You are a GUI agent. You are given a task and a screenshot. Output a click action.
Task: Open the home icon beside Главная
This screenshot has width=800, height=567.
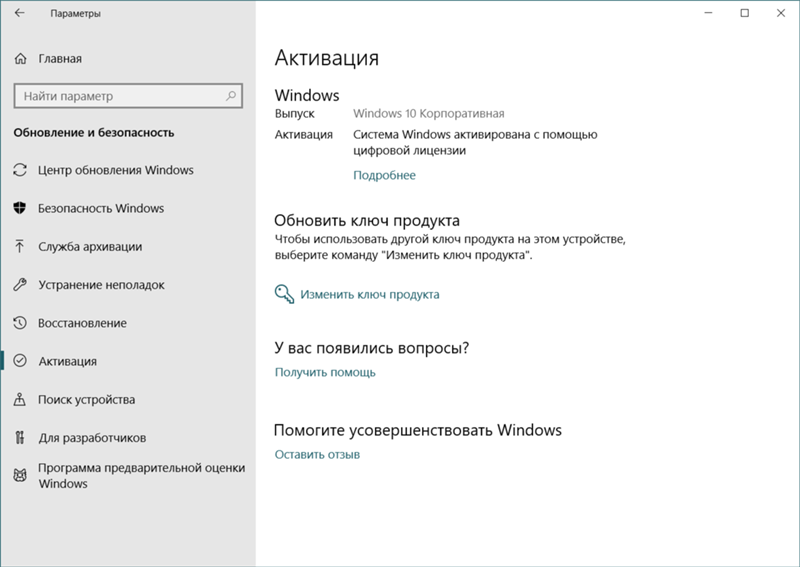pos(20,59)
